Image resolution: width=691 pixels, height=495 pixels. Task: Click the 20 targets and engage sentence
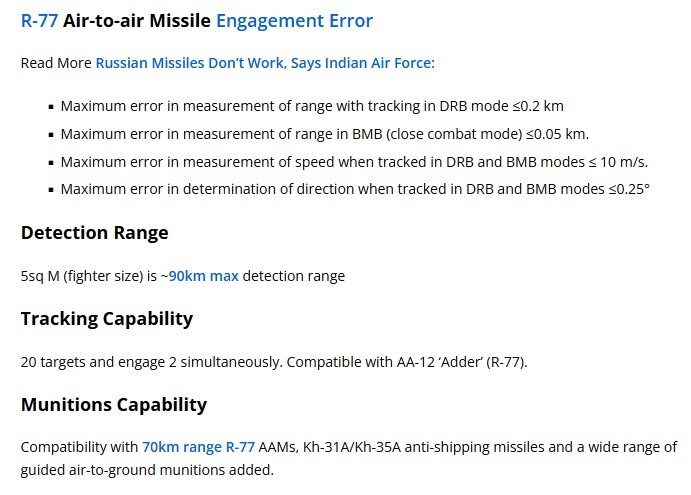click(x=151, y=362)
